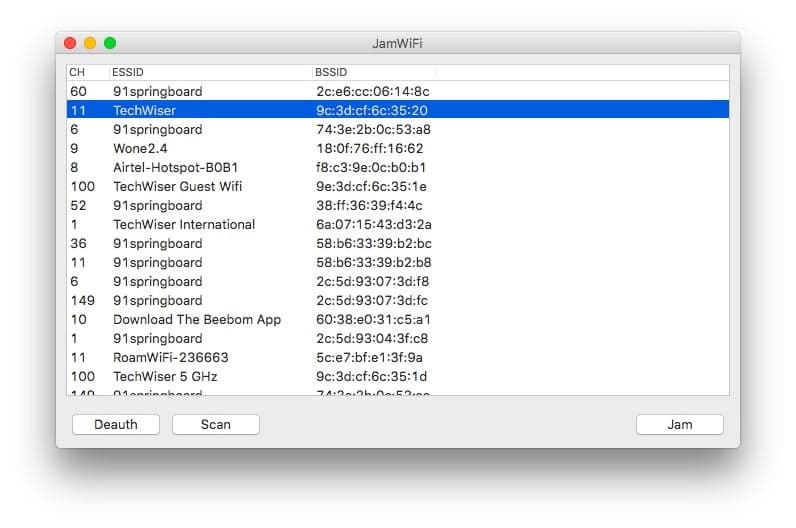Select row with BSSID 74:3e:2b:0c:53:a8
The image size is (796, 528).
click(398, 129)
